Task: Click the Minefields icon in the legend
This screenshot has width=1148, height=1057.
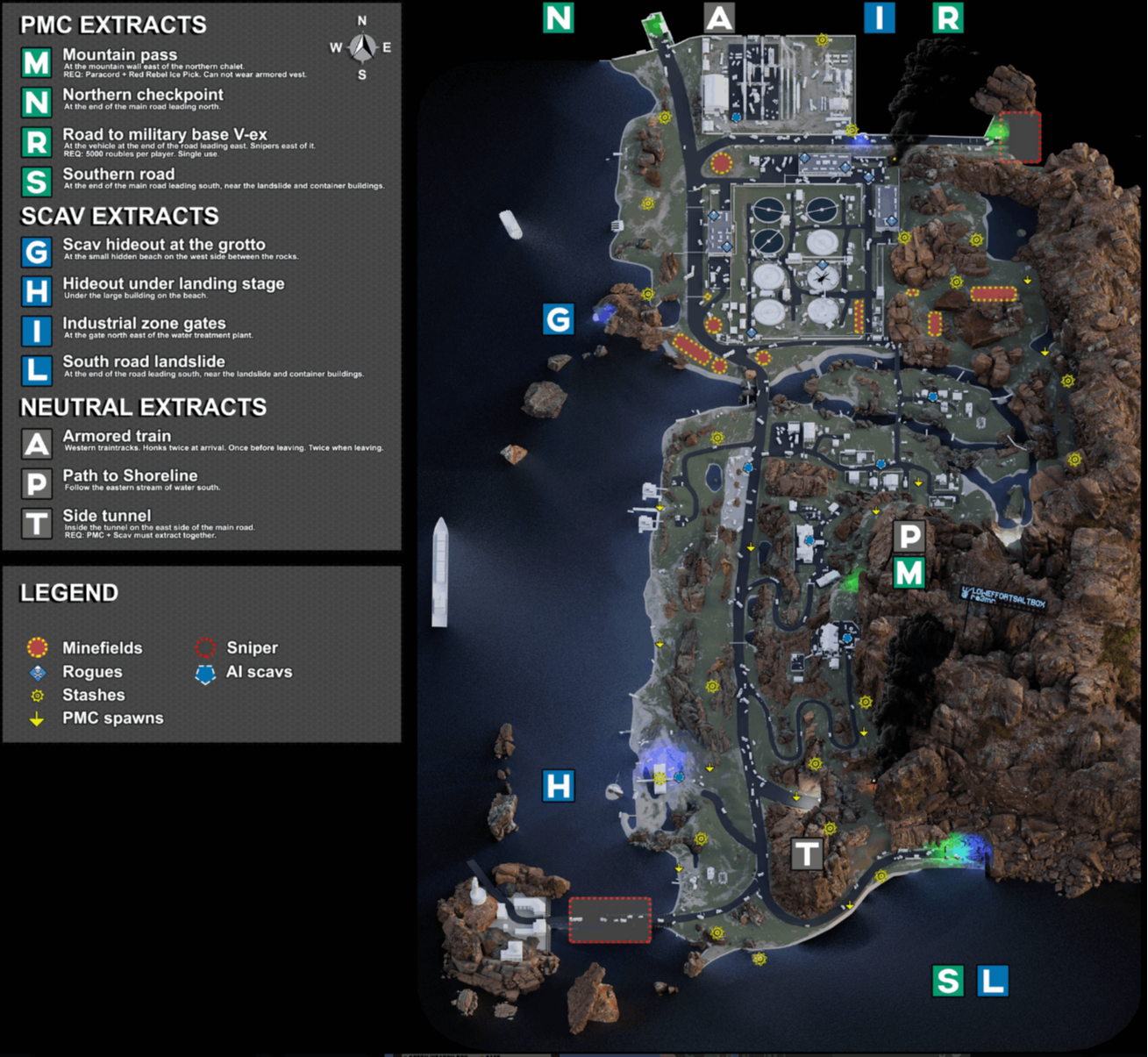Action: tap(37, 648)
